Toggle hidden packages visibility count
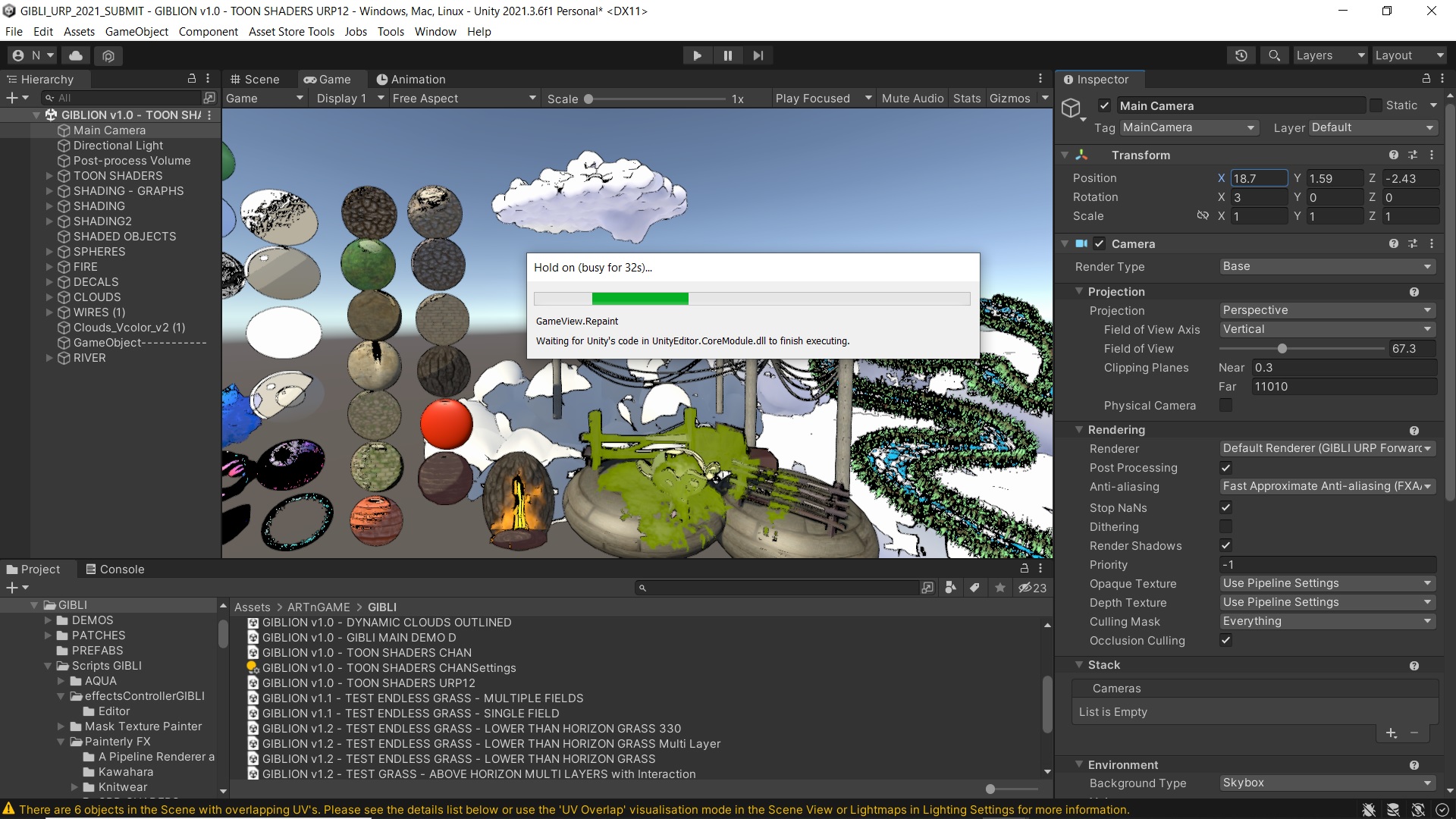Image resolution: width=1456 pixels, height=819 pixels. click(x=1032, y=588)
